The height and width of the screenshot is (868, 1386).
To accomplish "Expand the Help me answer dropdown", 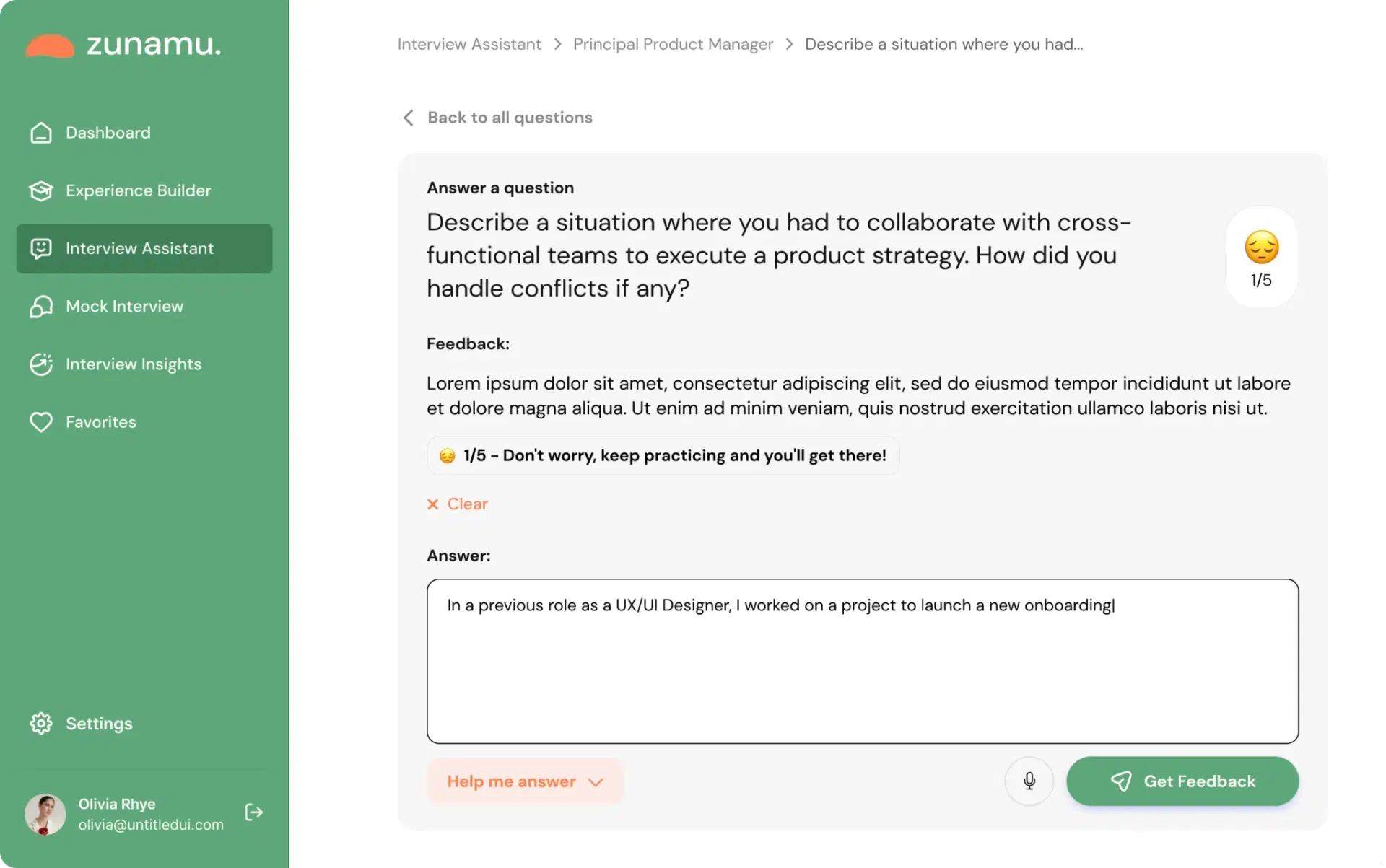I will 525,781.
